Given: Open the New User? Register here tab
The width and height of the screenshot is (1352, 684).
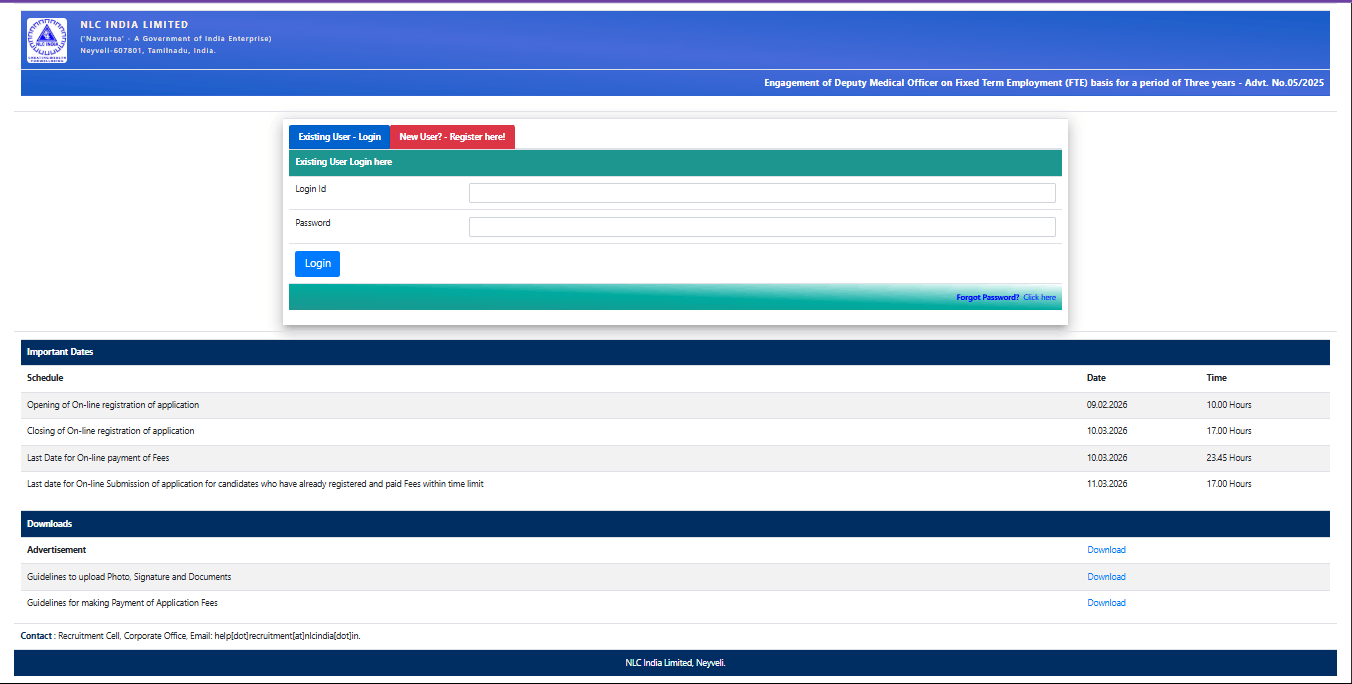Looking at the screenshot, I should click(x=452, y=137).
